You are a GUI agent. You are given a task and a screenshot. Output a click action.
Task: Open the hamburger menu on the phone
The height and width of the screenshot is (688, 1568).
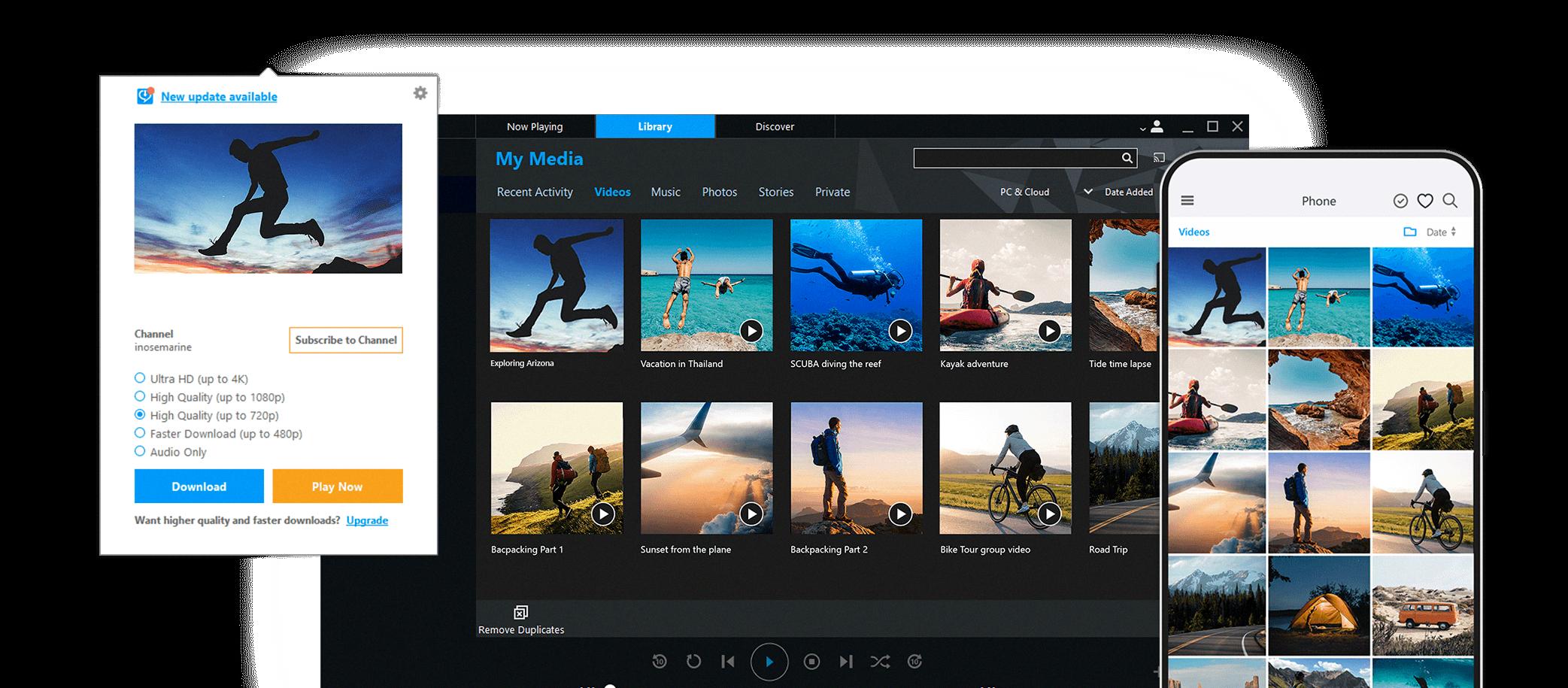click(x=1187, y=201)
